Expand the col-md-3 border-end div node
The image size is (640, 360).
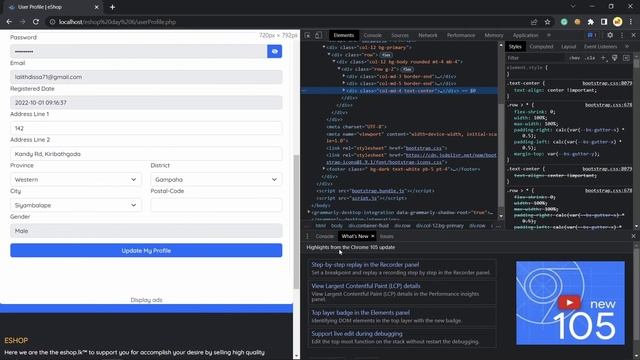pos(344,76)
